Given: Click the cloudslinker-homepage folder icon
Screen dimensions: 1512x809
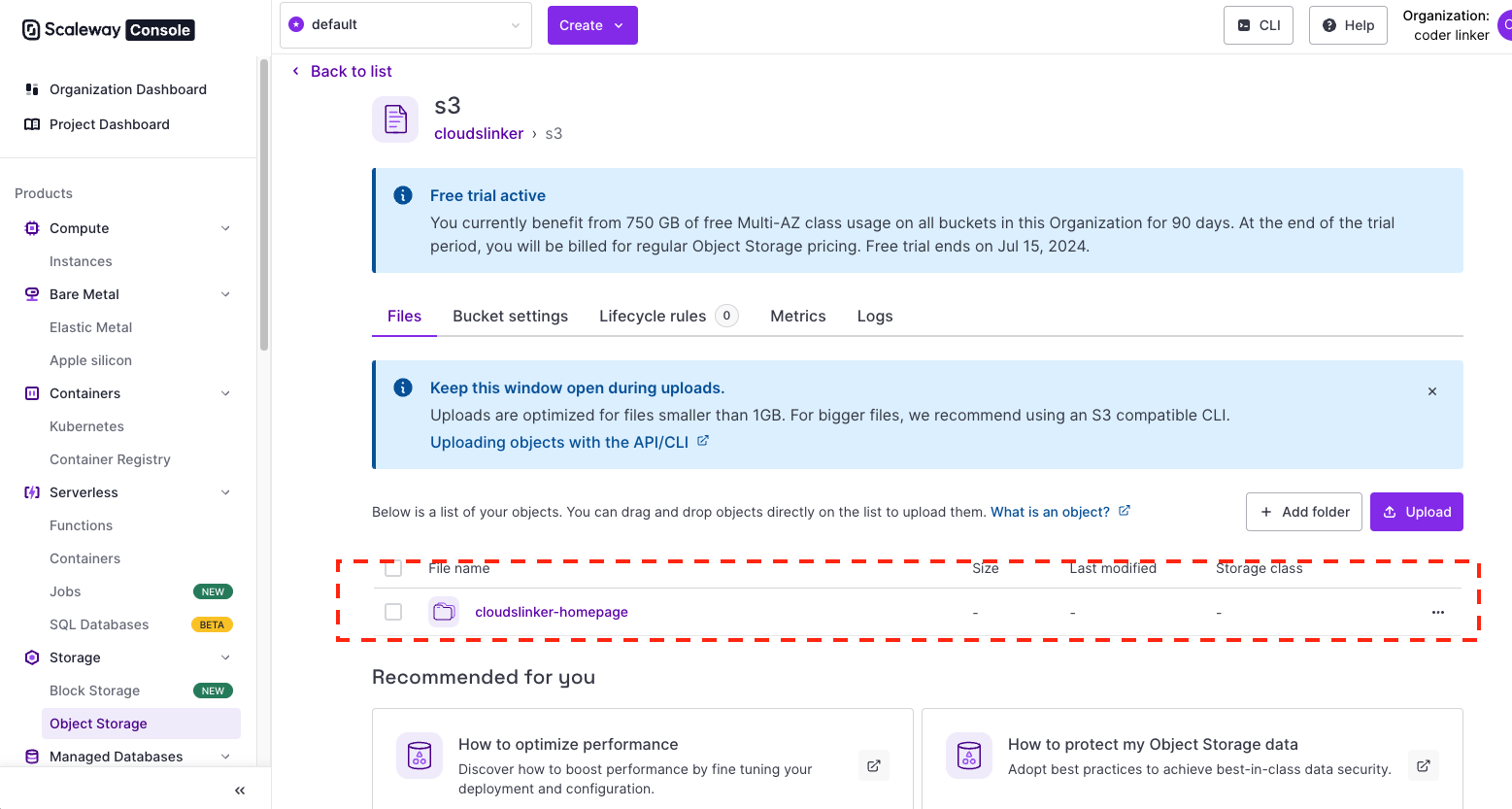Looking at the screenshot, I should click(444, 612).
